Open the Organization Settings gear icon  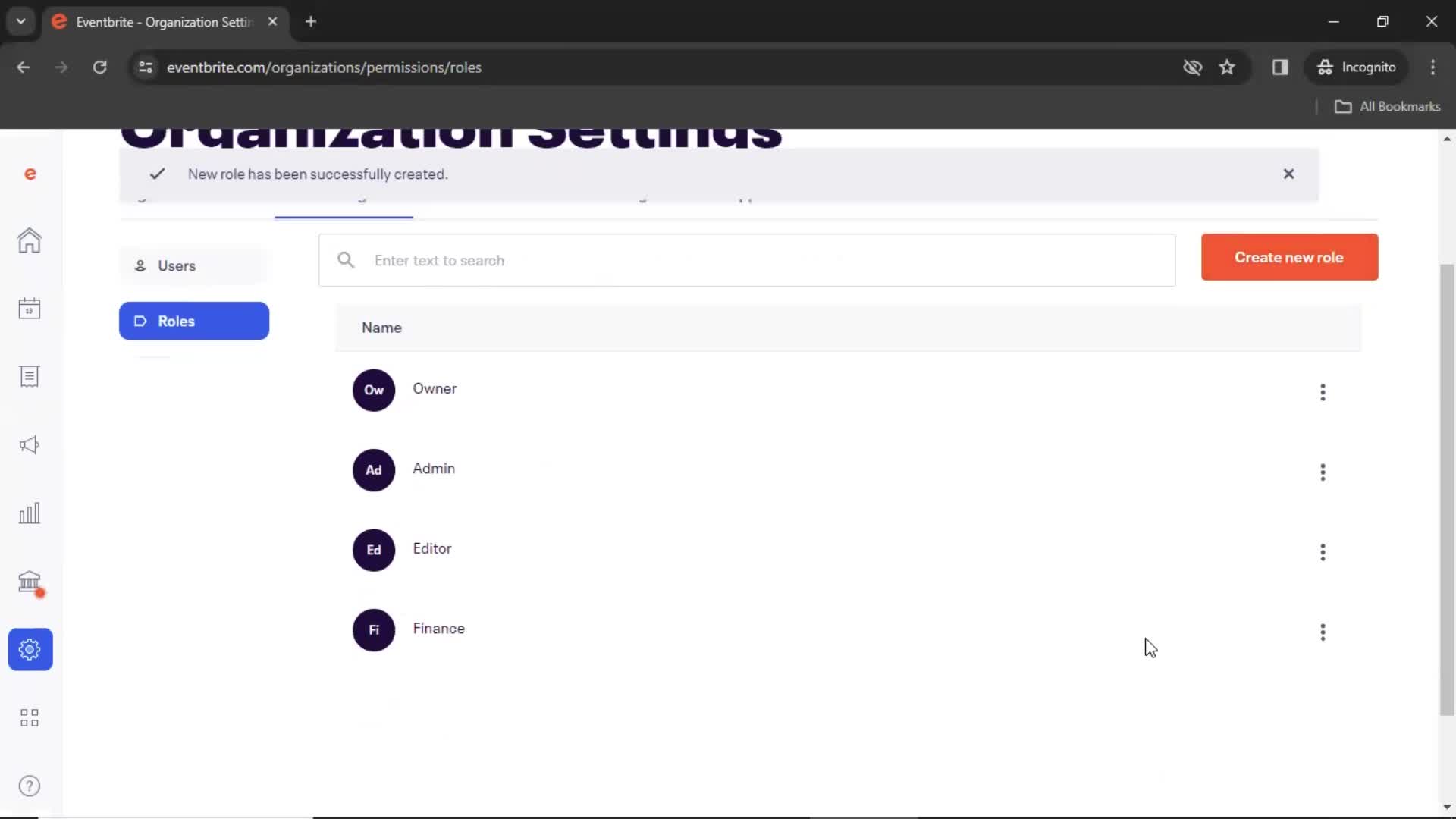[x=29, y=648]
